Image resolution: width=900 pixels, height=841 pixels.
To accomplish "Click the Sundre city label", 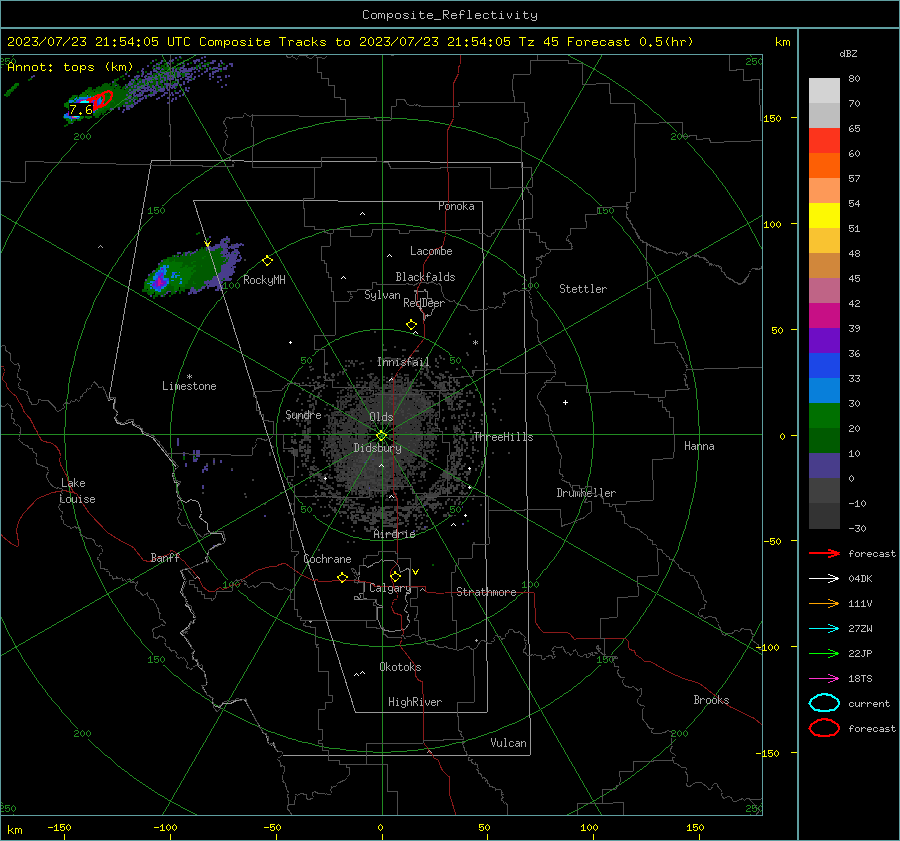I will tap(303, 414).
